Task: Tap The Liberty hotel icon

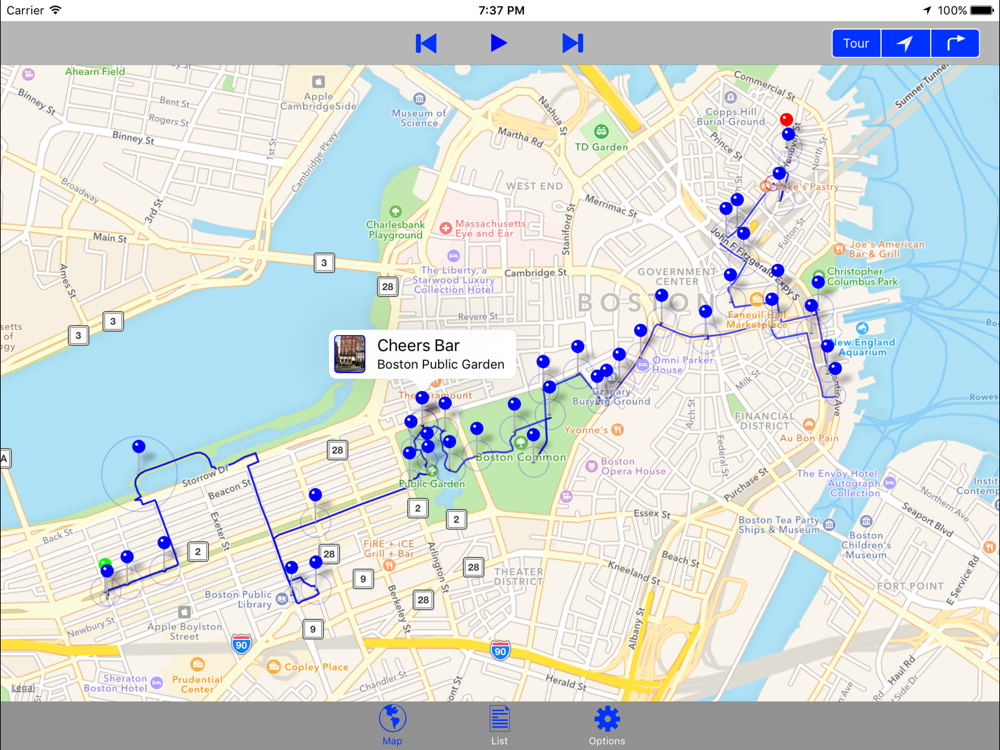Action: (453, 256)
